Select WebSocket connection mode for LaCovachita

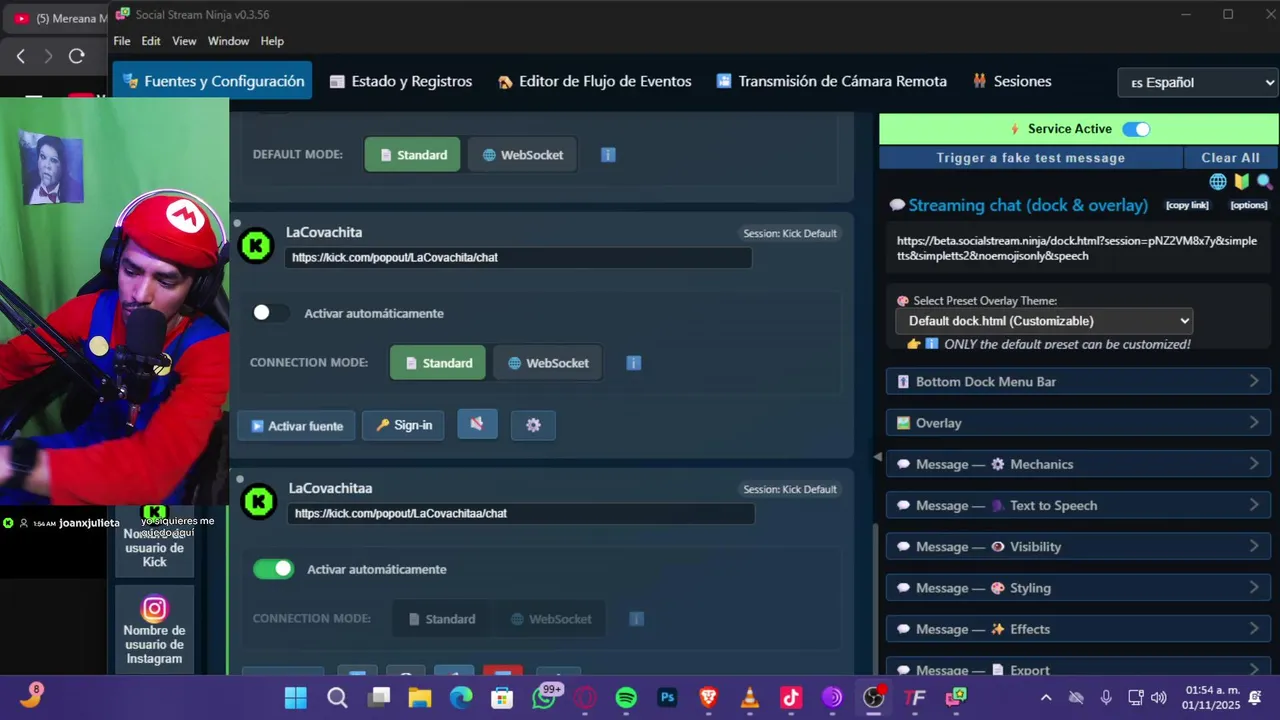pyautogui.click(x=547, y=363)
